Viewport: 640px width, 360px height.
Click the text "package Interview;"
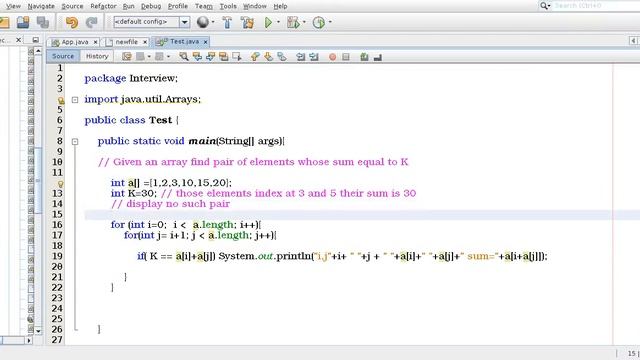[x=131, y=78]
